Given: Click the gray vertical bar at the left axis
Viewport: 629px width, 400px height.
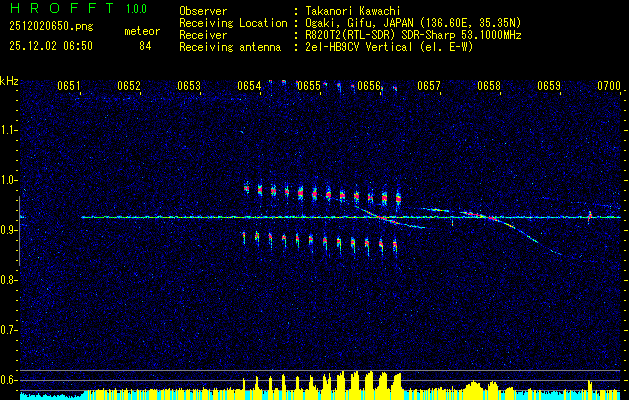Looking at the screenshot, I should [x=19, y=231].
